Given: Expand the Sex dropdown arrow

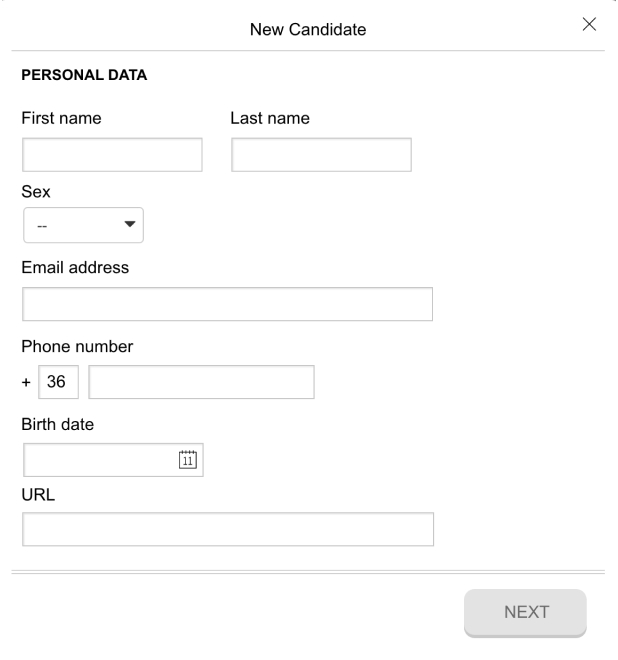Looking at the screenshot, I should [130, 224].
